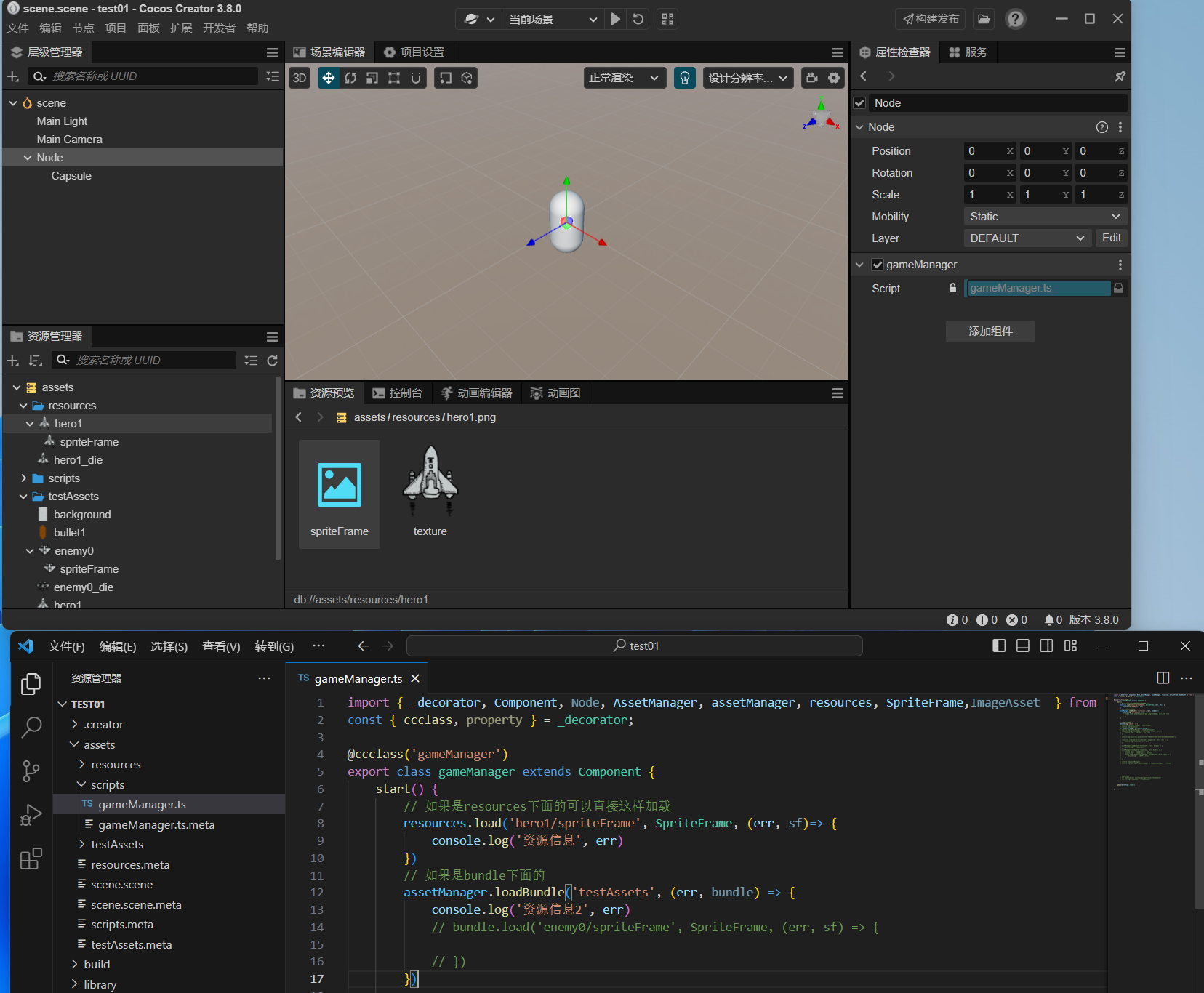Expand the scripts folder in assets
The width and height of the screenshot is (1204, 993).
(24, 478)
